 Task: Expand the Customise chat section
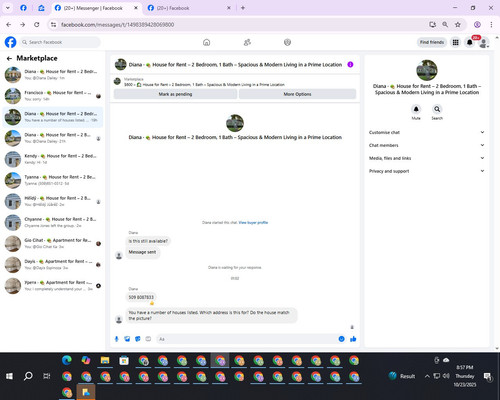tap(426, 132)
